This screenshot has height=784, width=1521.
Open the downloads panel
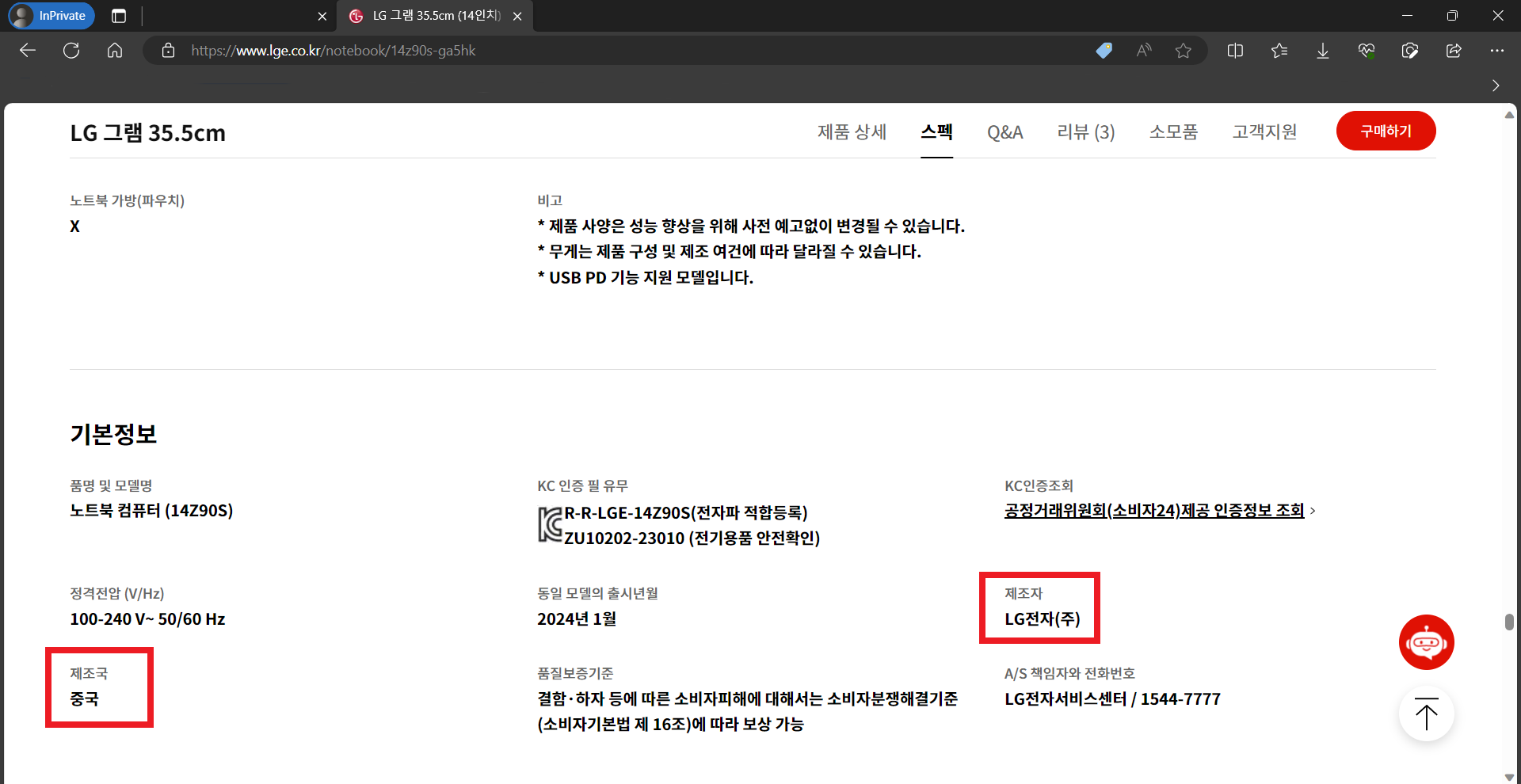coord(1323,51)
